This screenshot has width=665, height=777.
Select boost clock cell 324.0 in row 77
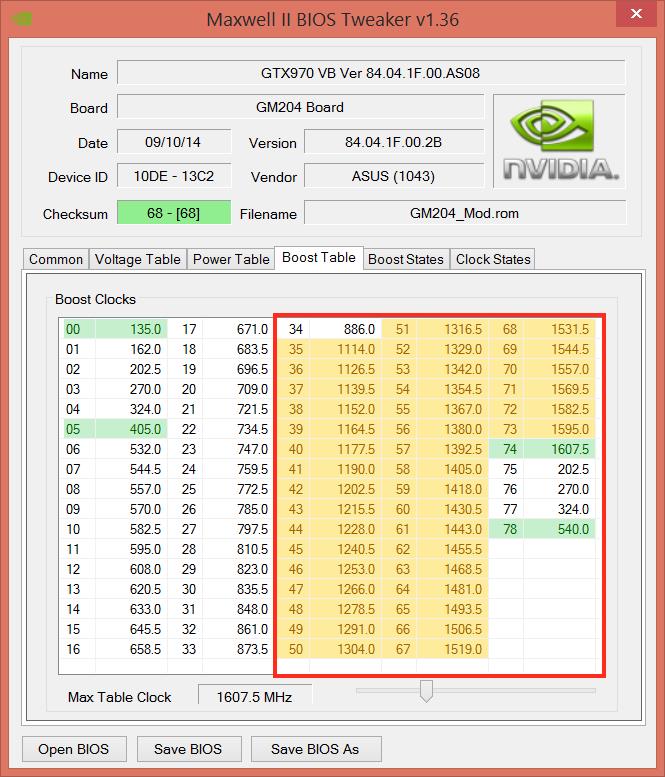pyautogui.click(x=559, y=509)
